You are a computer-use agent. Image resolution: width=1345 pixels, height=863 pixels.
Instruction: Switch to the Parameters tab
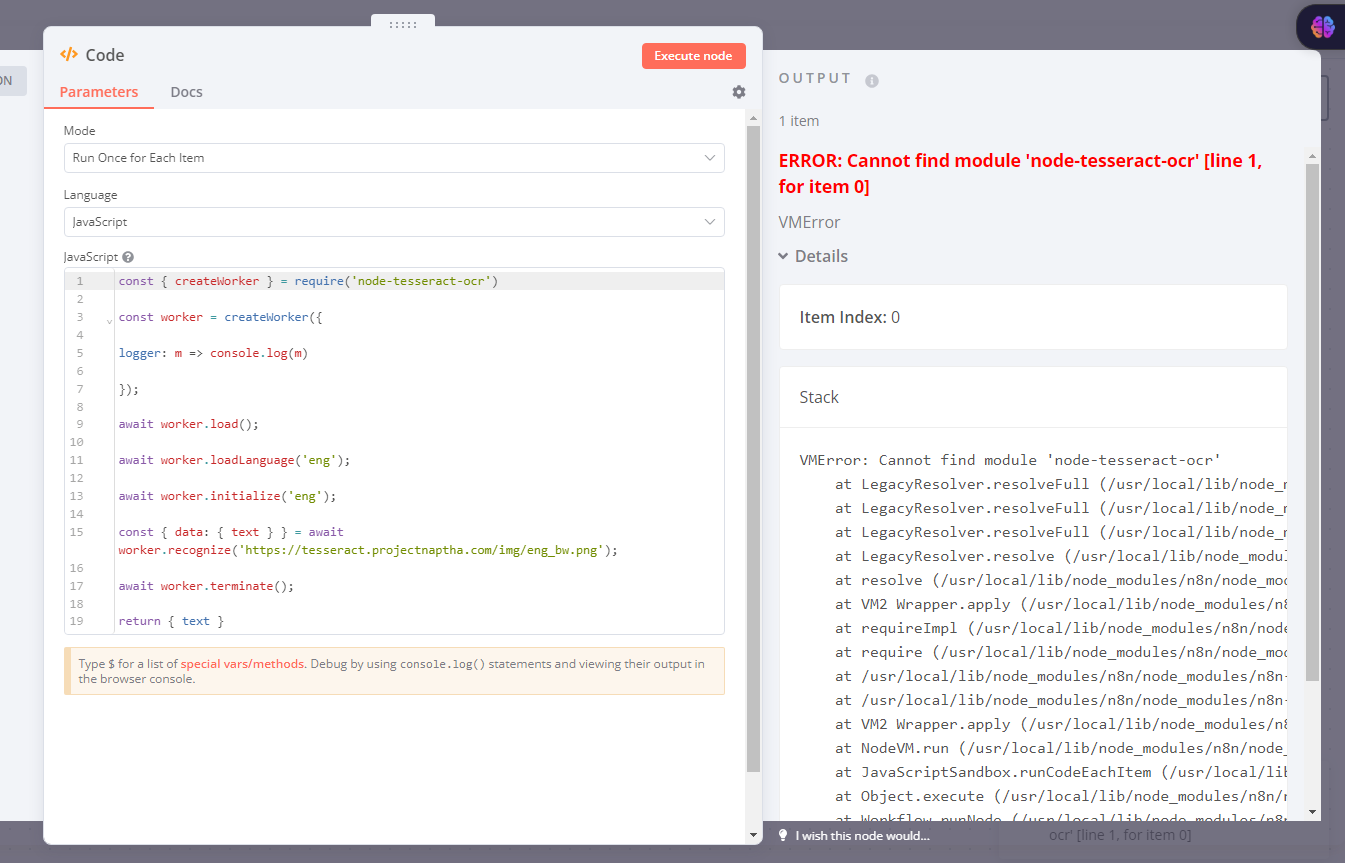coord(98,92)
